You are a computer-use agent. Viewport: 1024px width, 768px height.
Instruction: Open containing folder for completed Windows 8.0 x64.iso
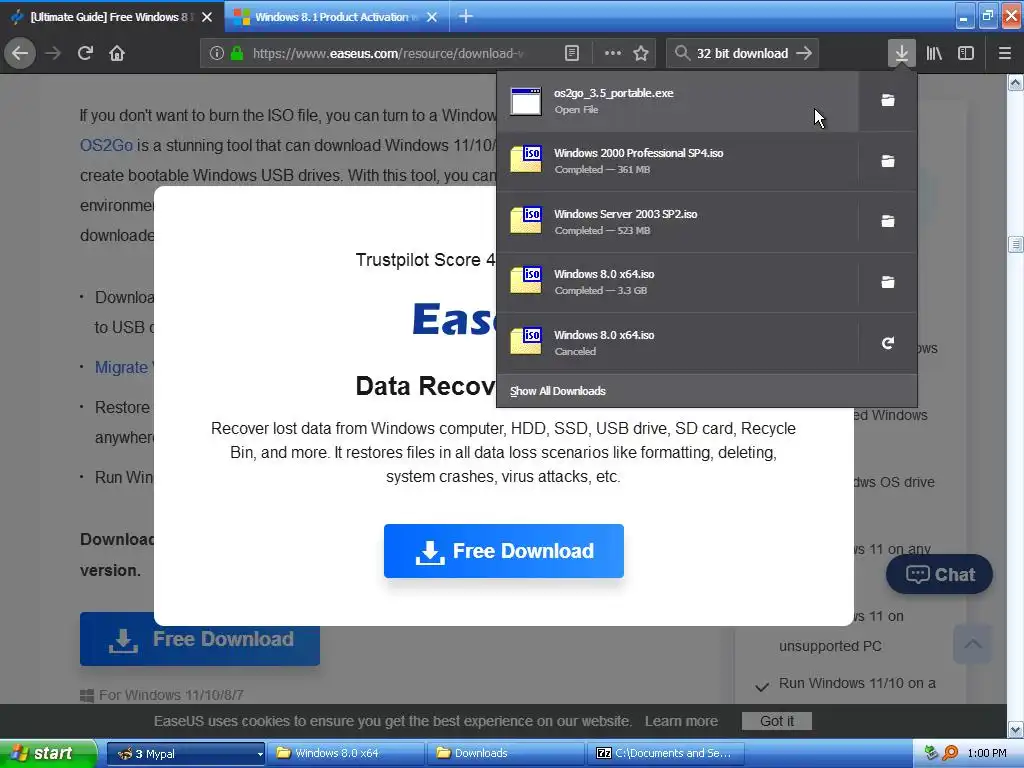pos(888,282)
